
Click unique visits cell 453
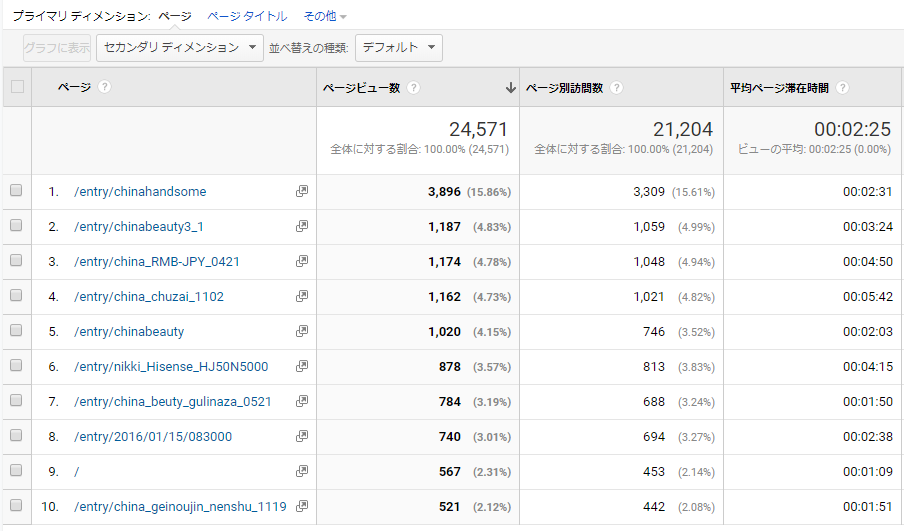click(x=654, y=472)
